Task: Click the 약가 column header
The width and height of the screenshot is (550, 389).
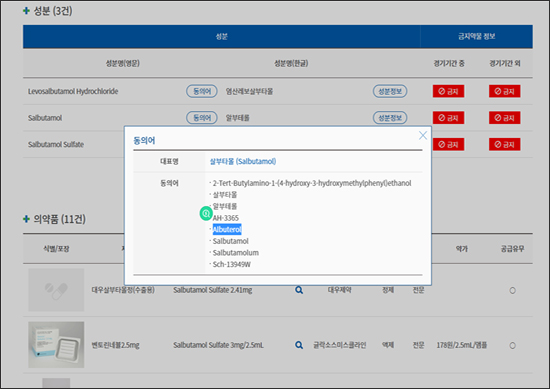Action: point(462,249)
